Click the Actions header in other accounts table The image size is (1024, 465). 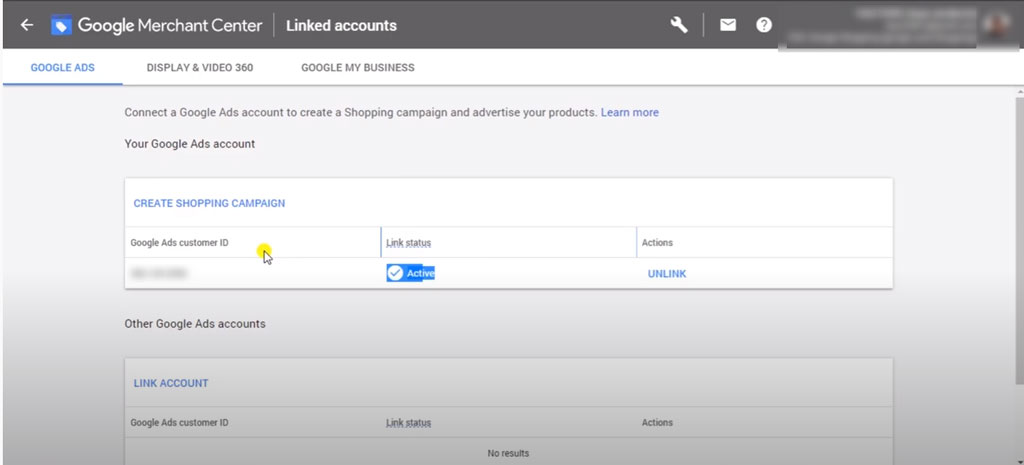click(657, 423)
